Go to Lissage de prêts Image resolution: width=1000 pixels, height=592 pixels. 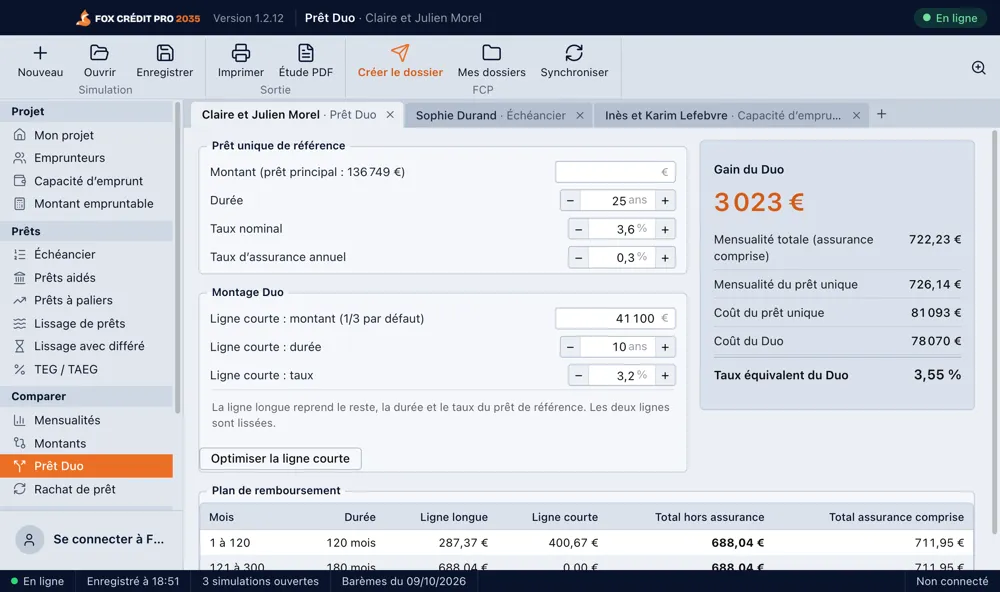87,323
